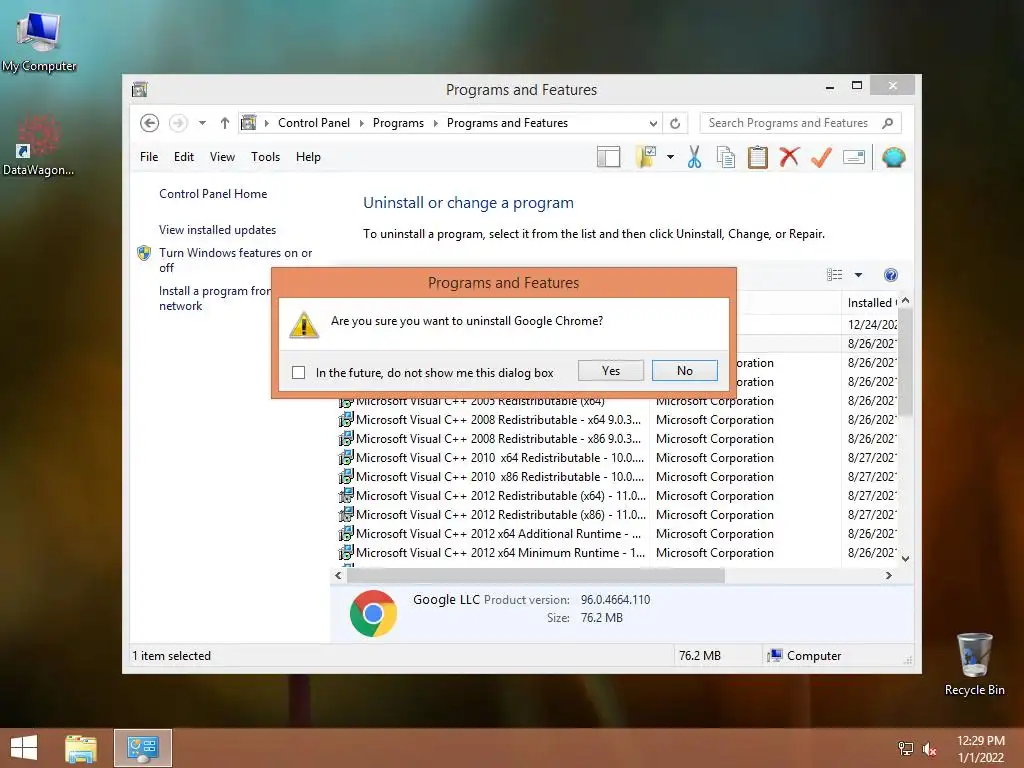Click the Control Panel address bar icon

[x=249, y=123]
